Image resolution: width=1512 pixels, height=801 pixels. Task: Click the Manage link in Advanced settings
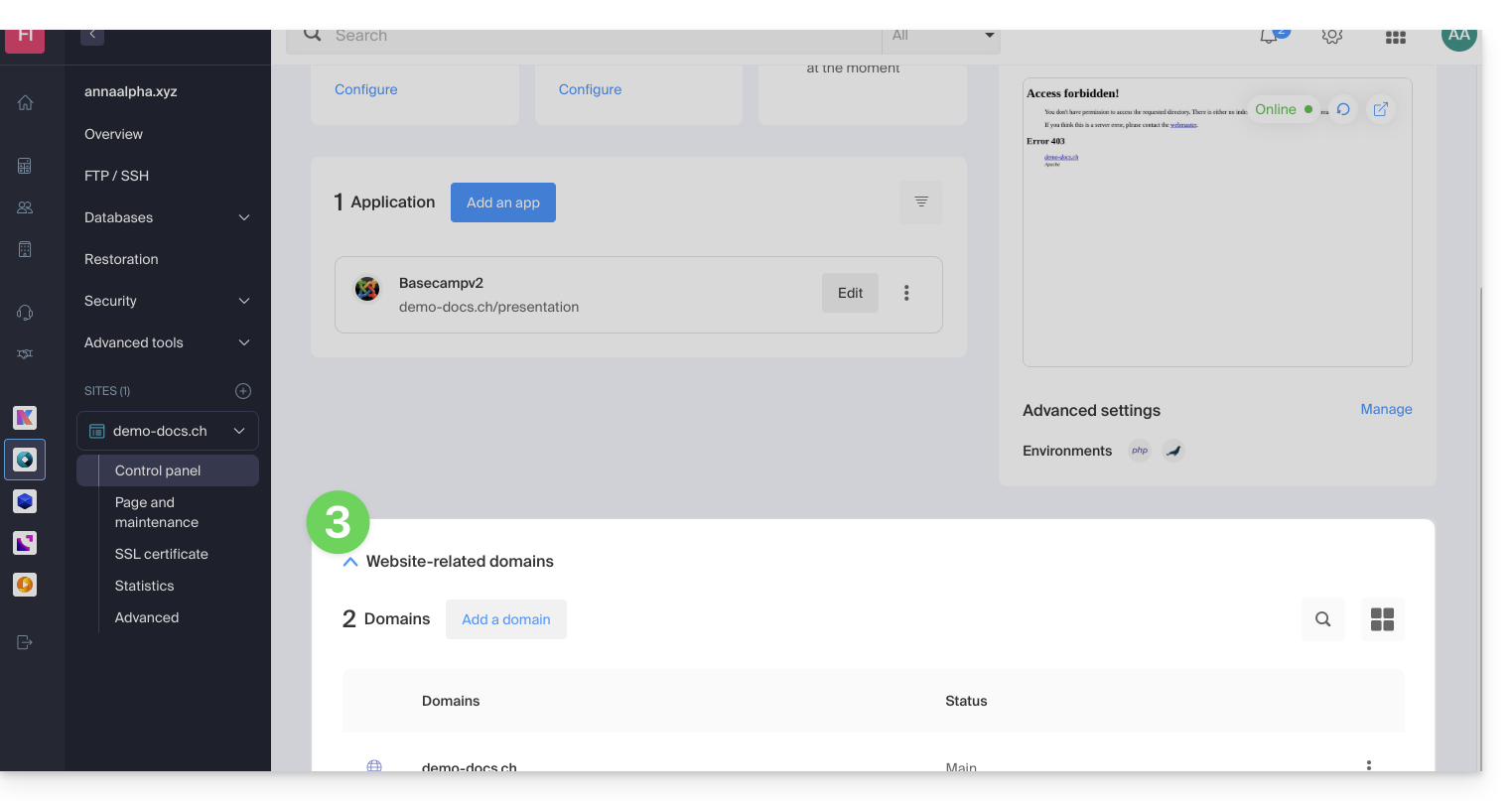click(1385, 409)
